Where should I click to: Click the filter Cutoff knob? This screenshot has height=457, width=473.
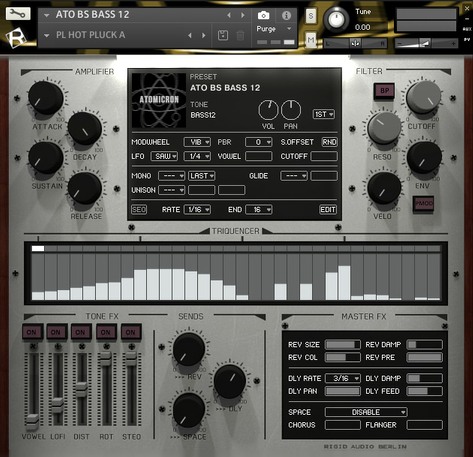423,97
